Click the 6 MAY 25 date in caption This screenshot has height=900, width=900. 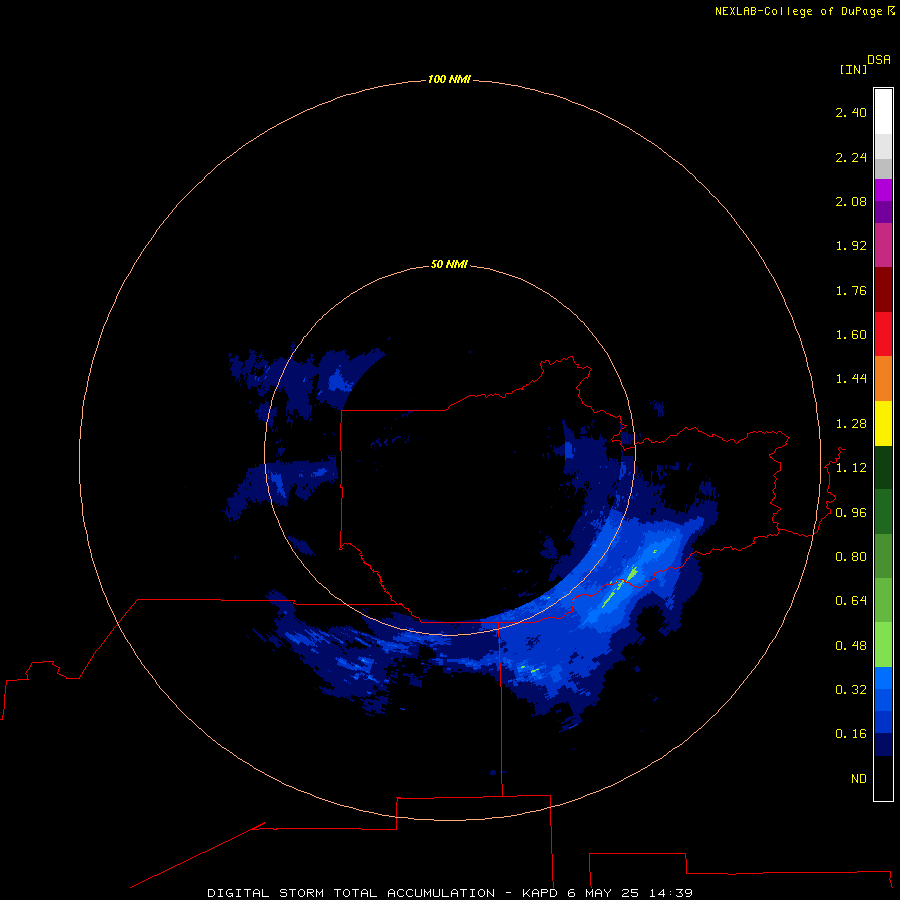coord(603,893)
